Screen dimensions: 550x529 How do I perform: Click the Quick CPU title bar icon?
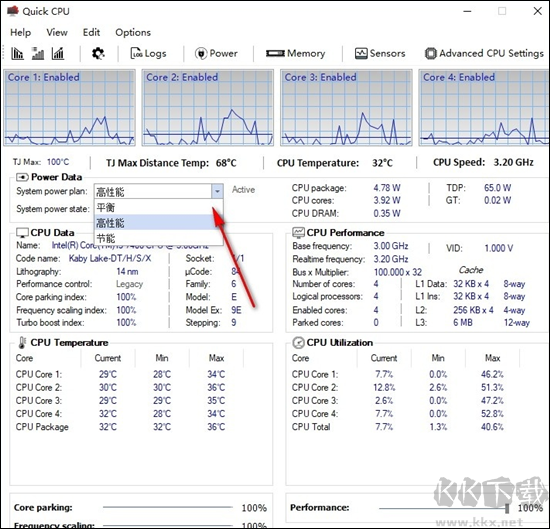click(x=12, y=11)
